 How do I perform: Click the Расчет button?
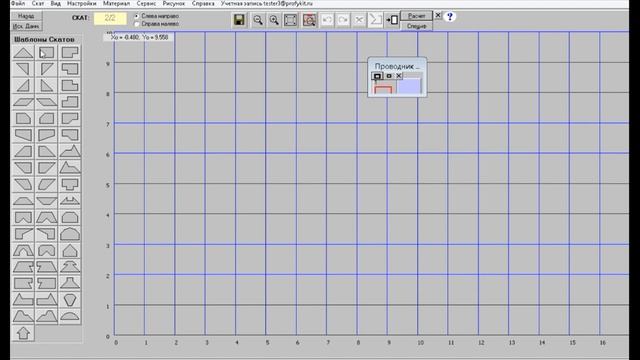tap(416, 16)
